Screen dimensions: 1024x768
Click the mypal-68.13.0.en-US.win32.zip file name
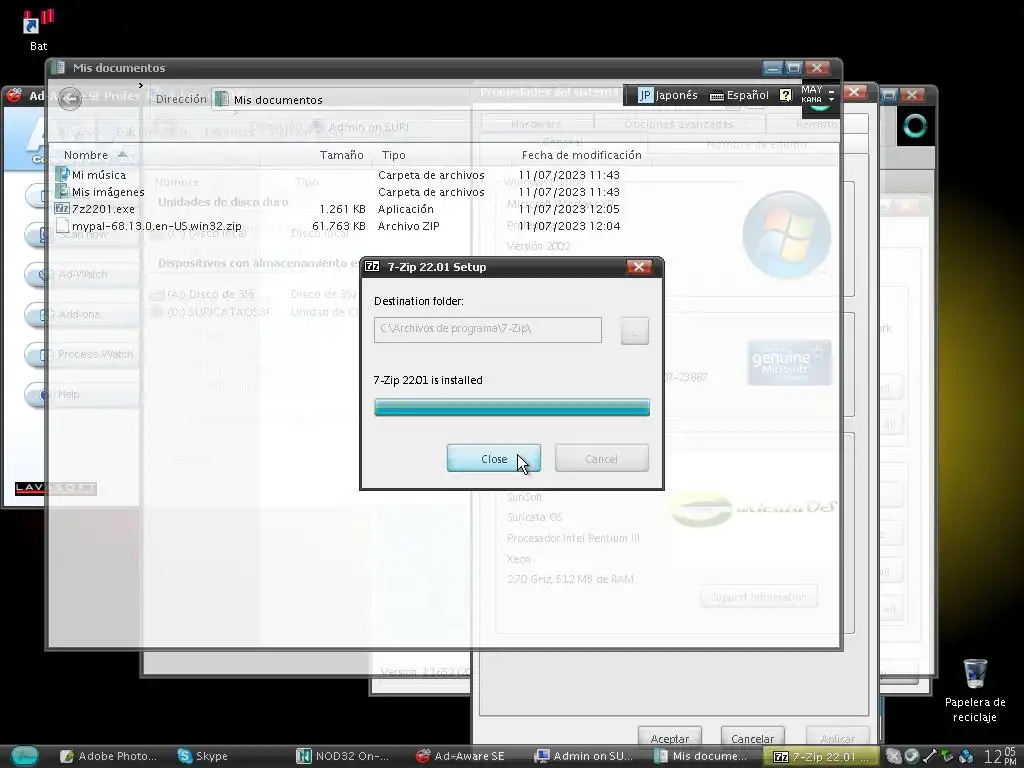pos(157,225)
